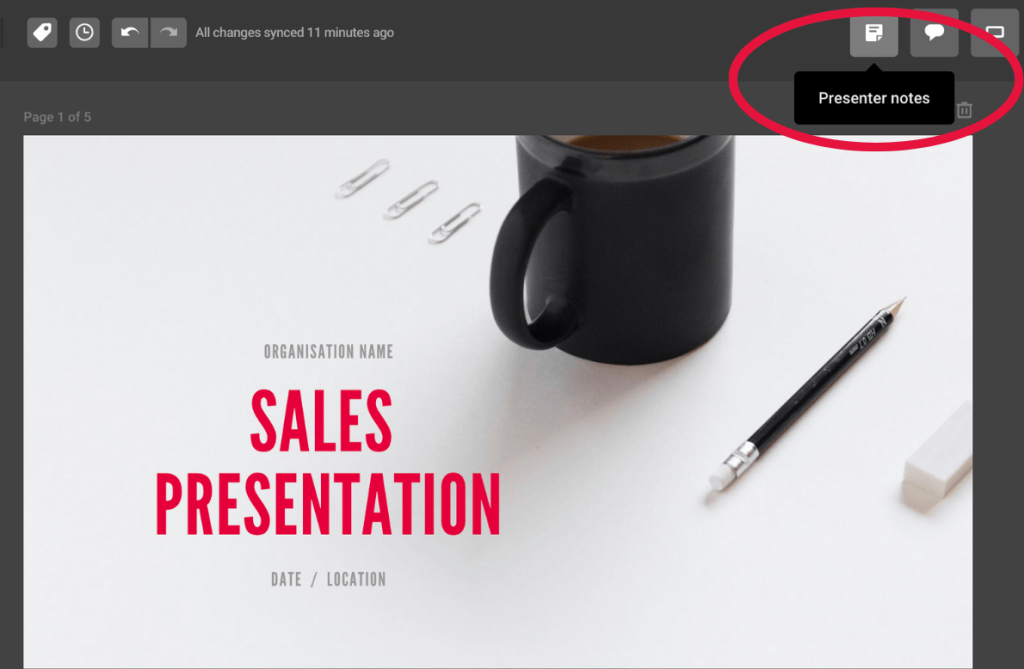This screenshot has width=1024, height=669.
Task: Delete this page with the trash icon
Action: 965,110
